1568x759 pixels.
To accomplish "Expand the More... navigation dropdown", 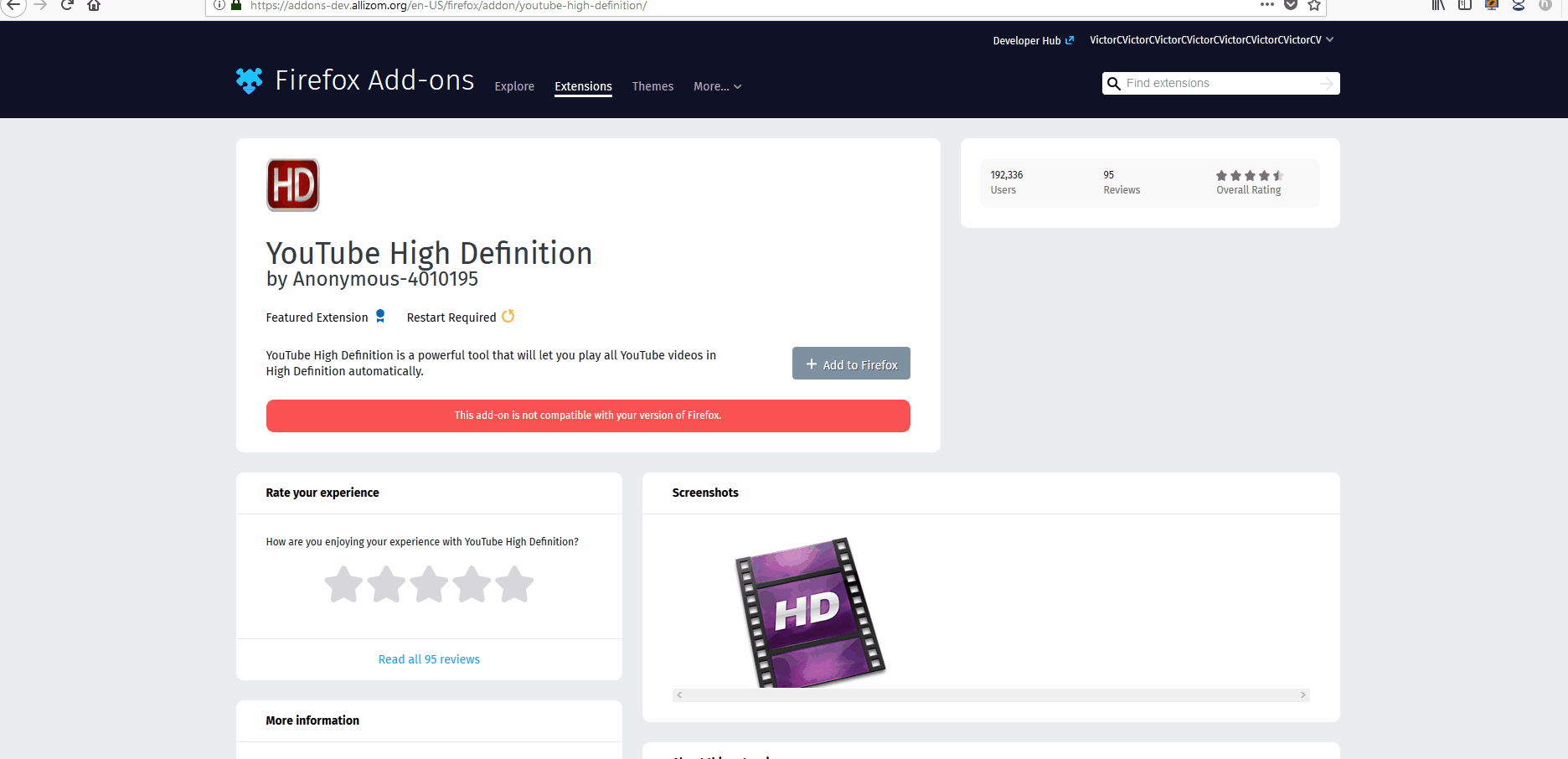I will (718, 86).
